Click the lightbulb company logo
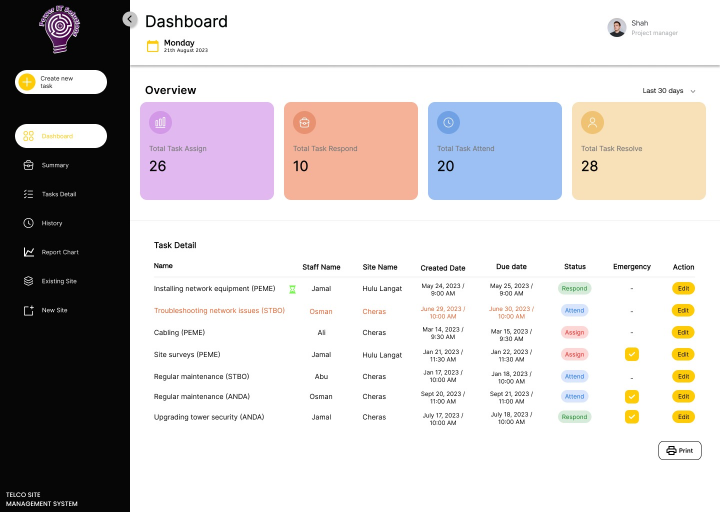Viewport: 720px width, 512px height. [x=60, y=29]
